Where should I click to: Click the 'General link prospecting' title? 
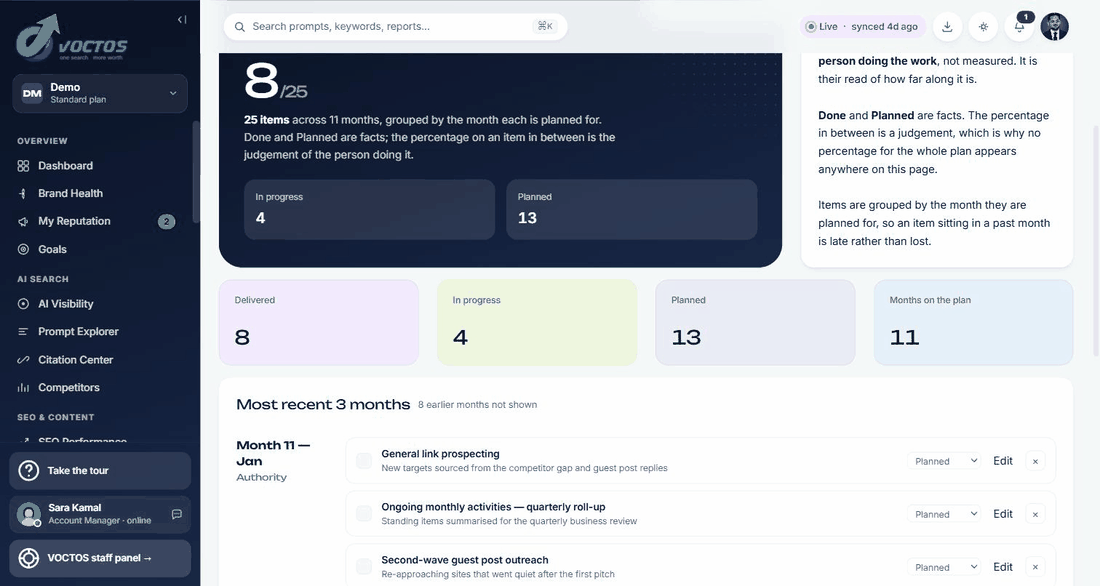point(441,454)
